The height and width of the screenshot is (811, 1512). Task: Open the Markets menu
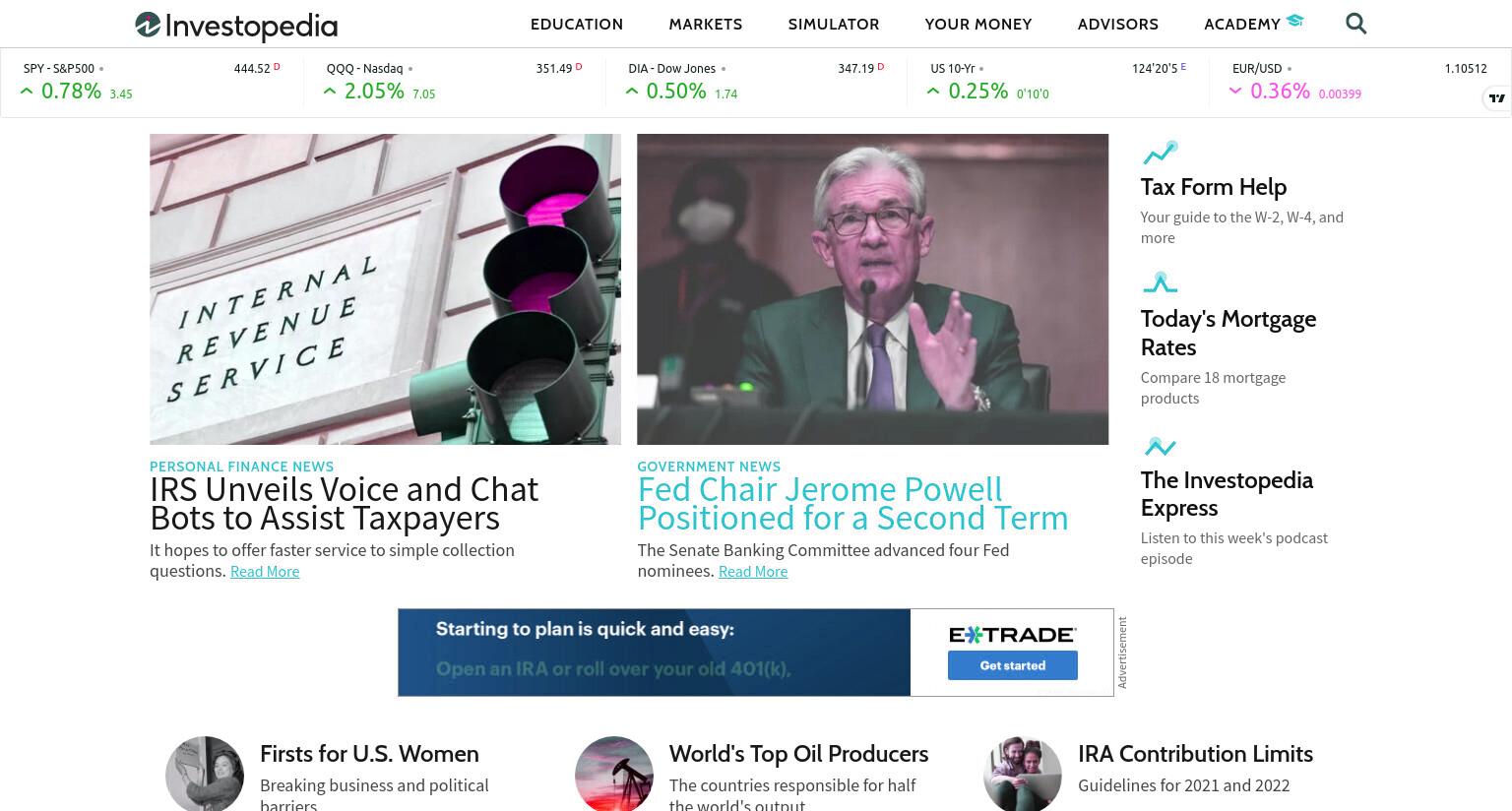[x=706, y=24]
